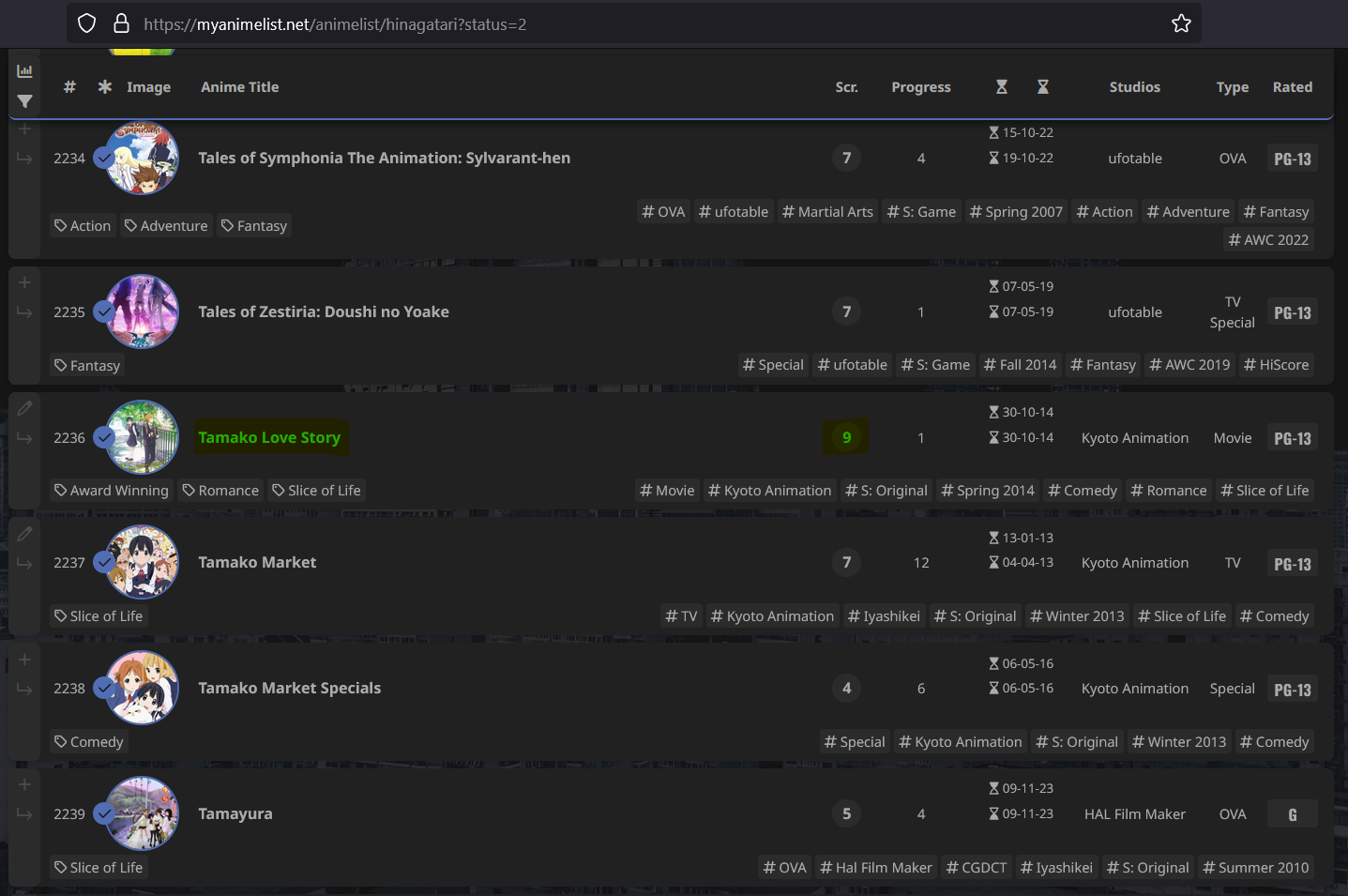Expand more info arrow for Tamako Market
This screenshot has height=896, width=1348.
click(24, 563)
